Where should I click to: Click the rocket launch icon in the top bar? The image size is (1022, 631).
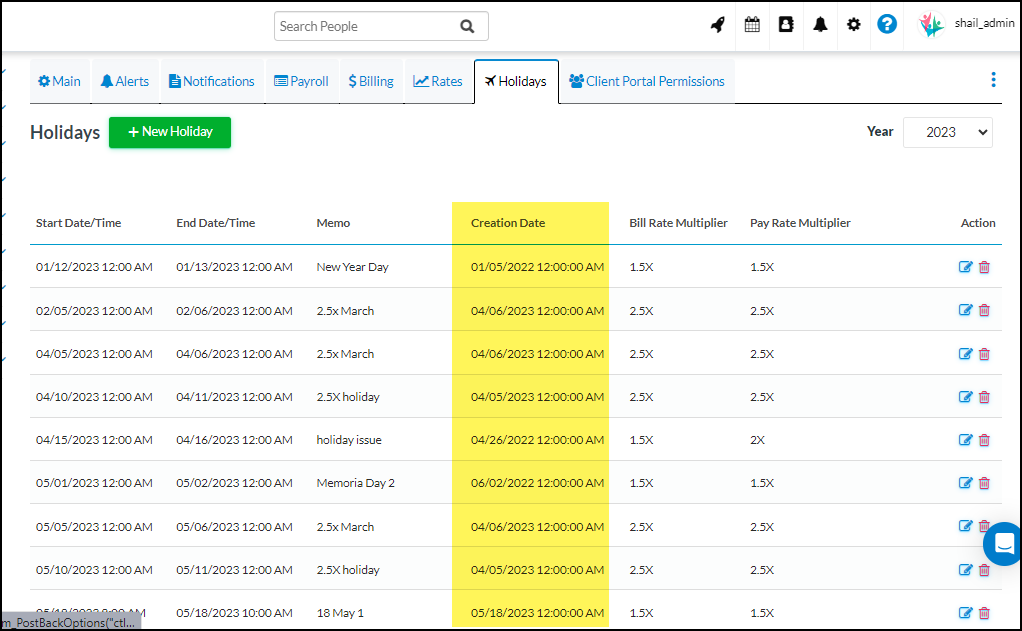click(x=717, y=24)
